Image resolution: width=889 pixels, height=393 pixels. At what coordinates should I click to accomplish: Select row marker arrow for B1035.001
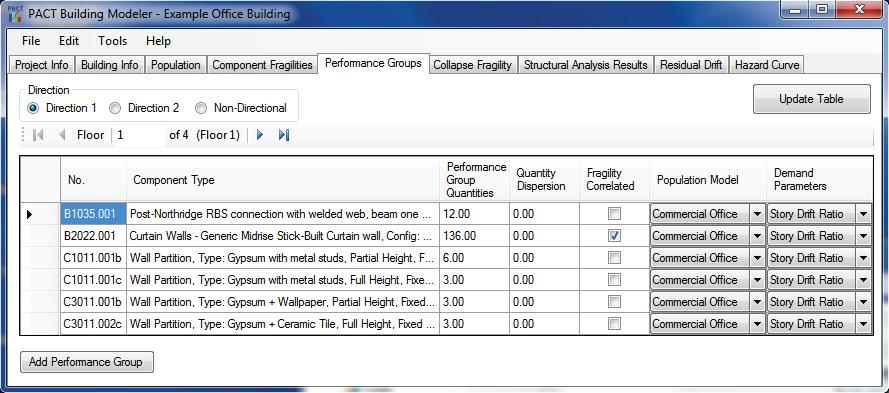(29, 214)
